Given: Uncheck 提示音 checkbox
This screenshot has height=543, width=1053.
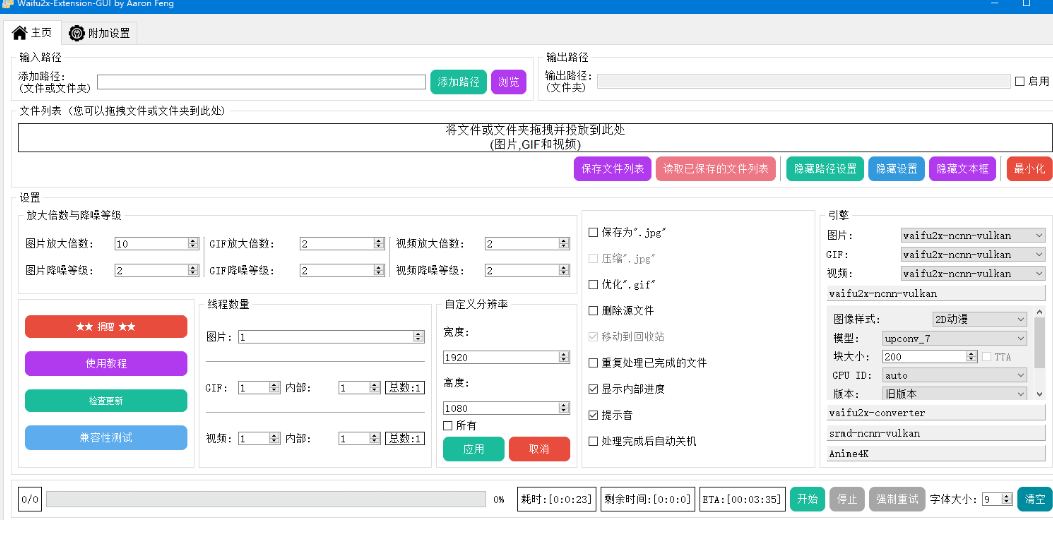Looking at the screenshot, I should 593,415.
